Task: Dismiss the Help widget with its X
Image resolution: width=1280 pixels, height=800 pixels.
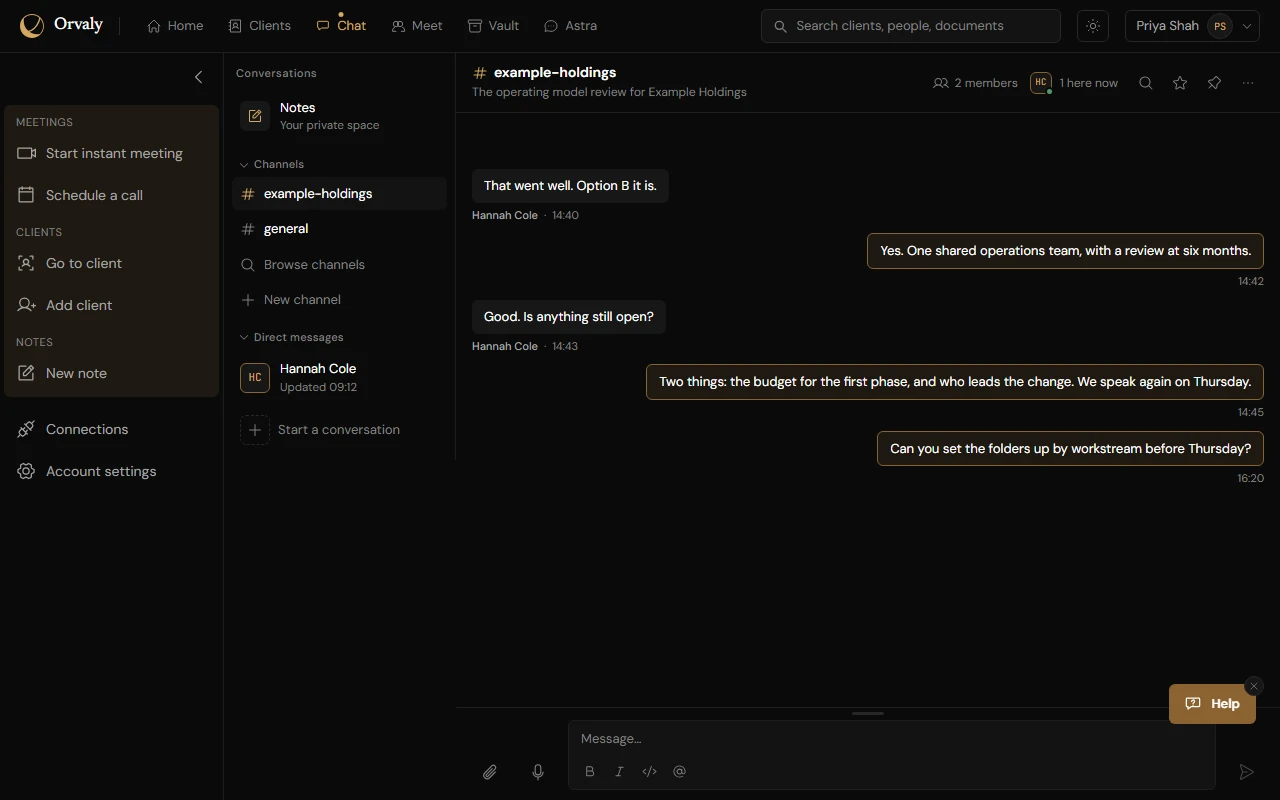Action: 1254,686
